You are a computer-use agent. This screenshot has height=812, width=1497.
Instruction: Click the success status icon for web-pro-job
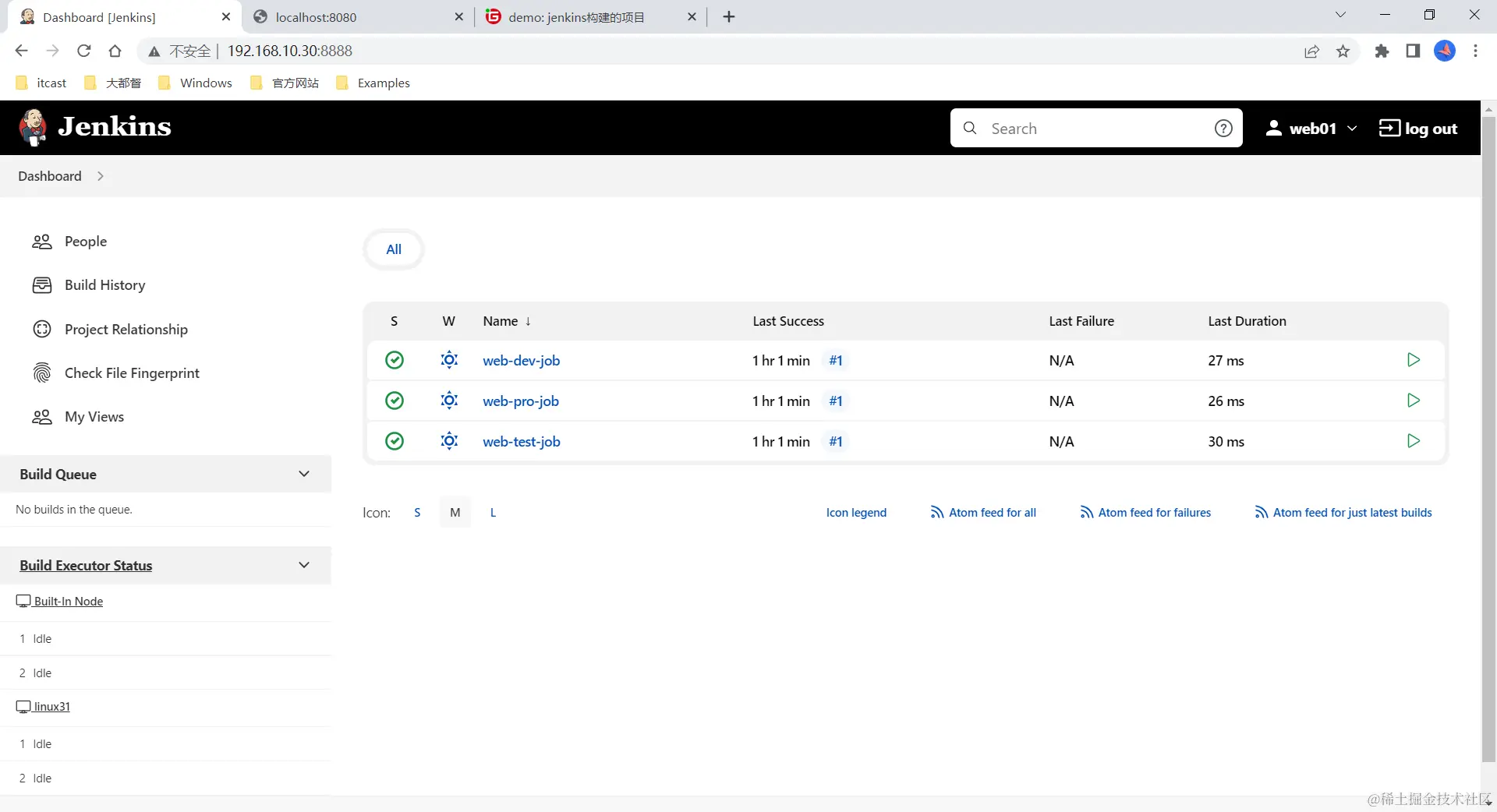[x=395, y=401]
